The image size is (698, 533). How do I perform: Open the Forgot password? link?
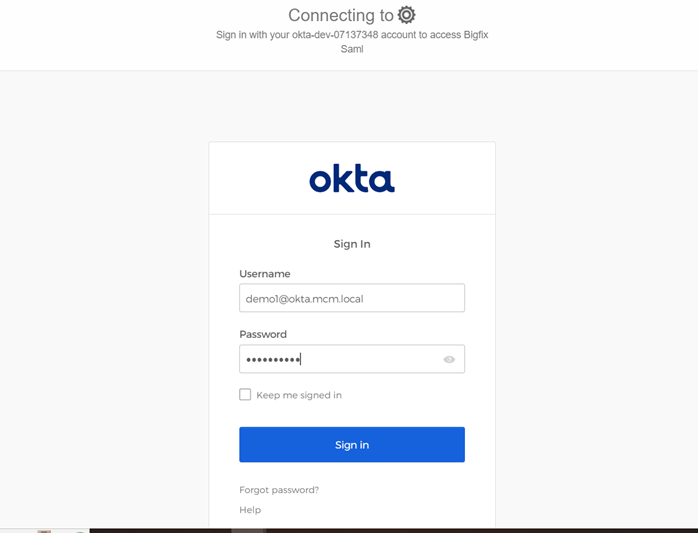(x=279, y=490)
